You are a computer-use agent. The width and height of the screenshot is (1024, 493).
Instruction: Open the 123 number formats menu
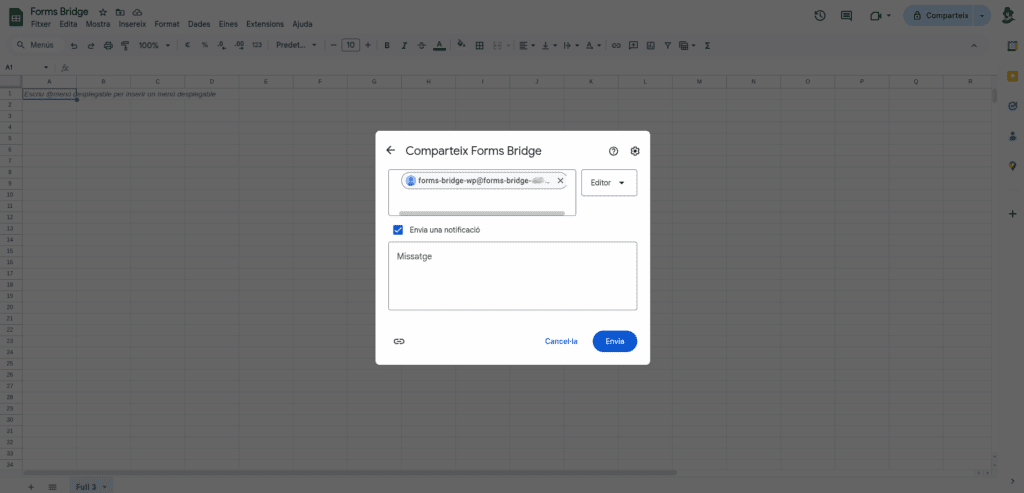(x=257, y=46)
